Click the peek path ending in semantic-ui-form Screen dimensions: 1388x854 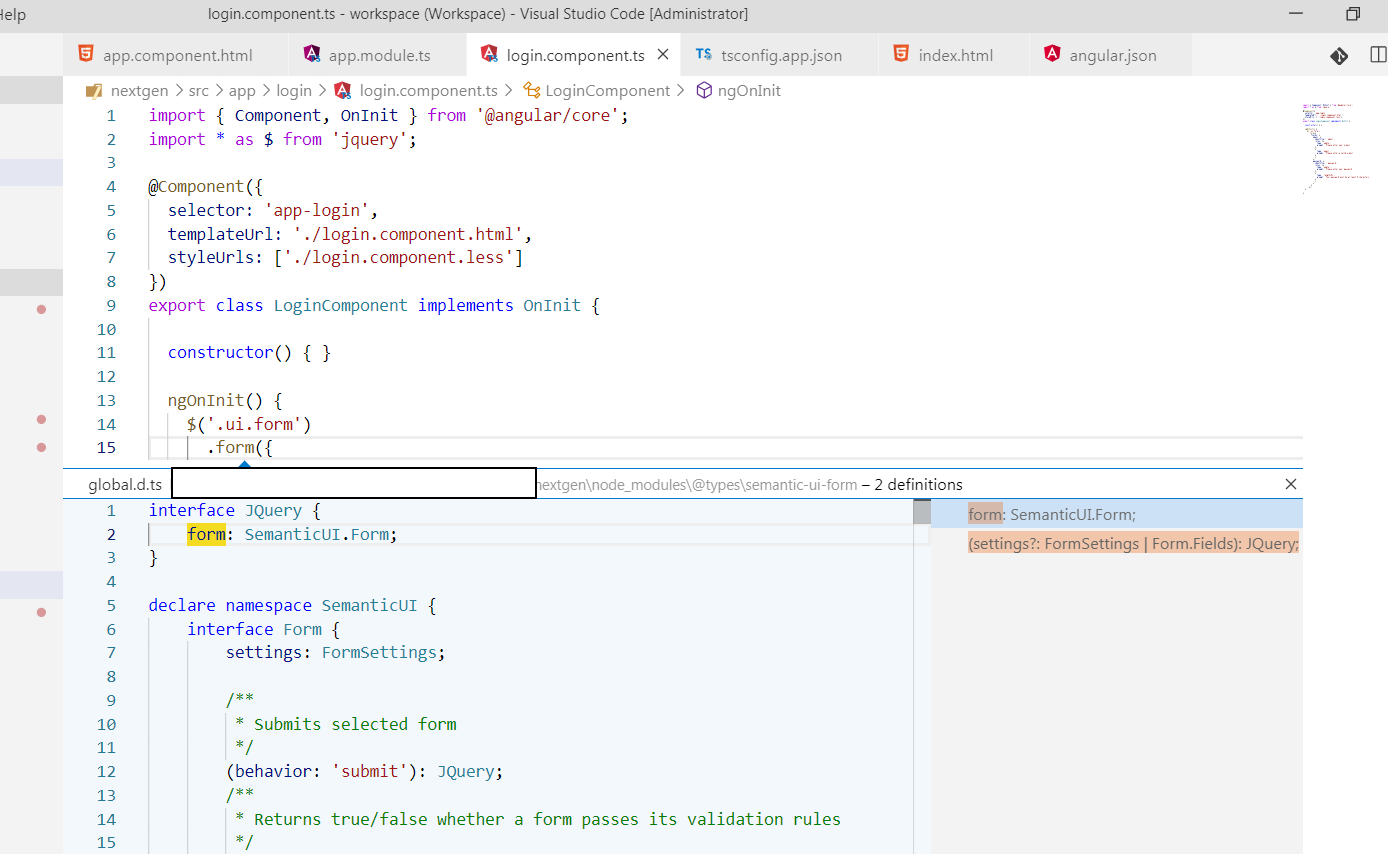696,484
